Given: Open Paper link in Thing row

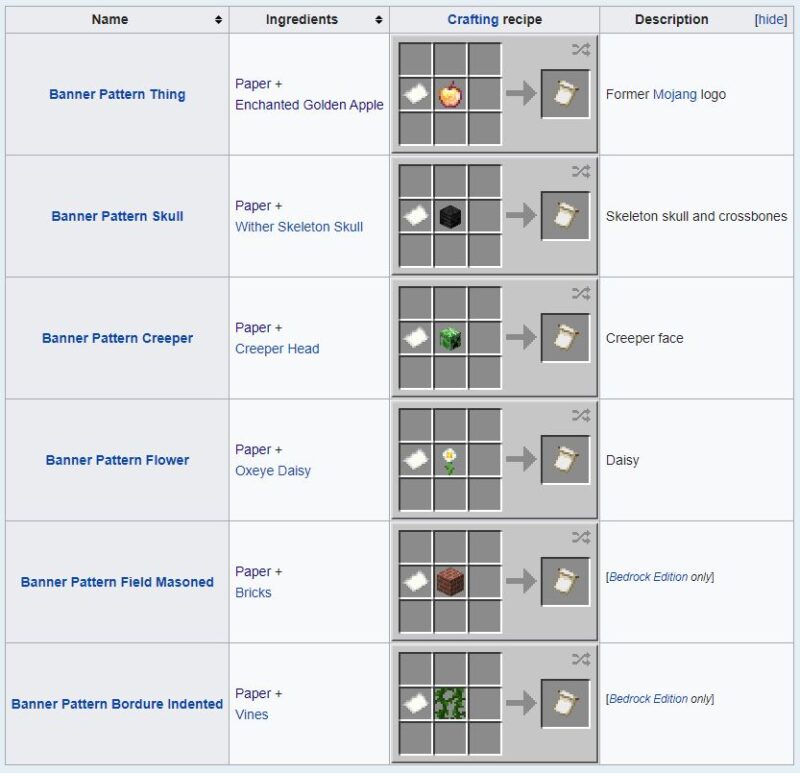Looking at the screenshot, I should point(253,84).
